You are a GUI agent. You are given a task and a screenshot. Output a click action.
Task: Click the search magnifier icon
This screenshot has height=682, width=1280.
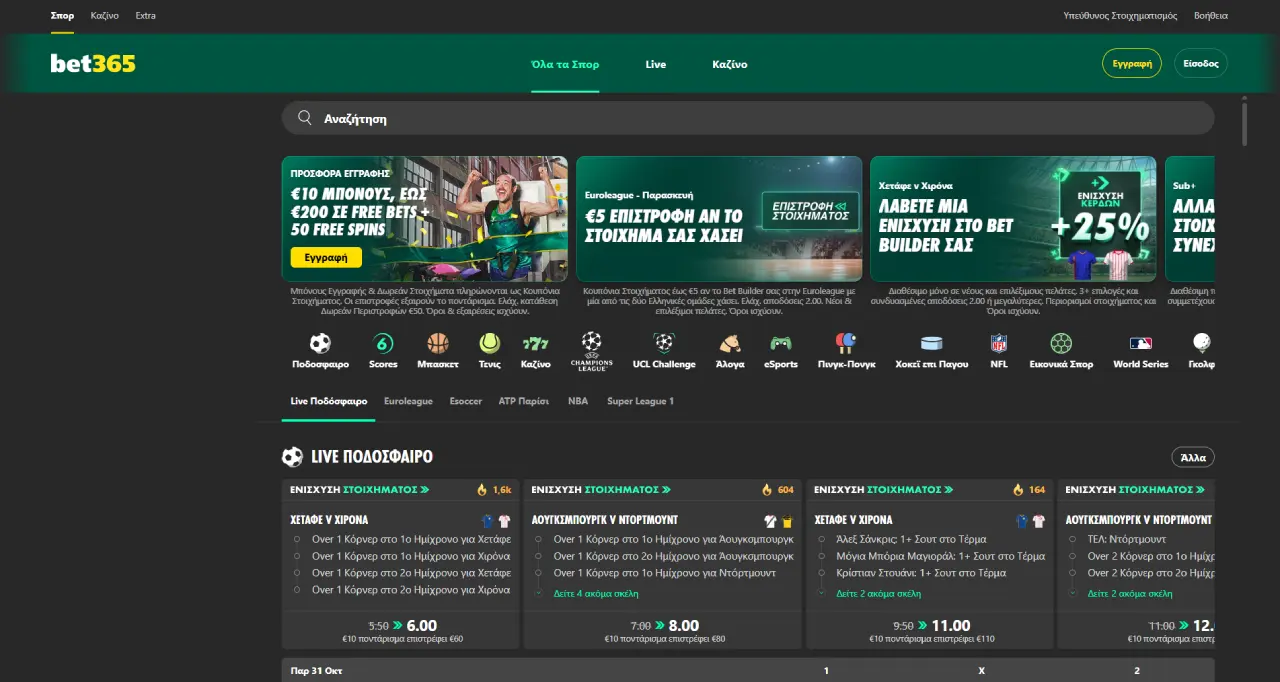click(305, 118)
